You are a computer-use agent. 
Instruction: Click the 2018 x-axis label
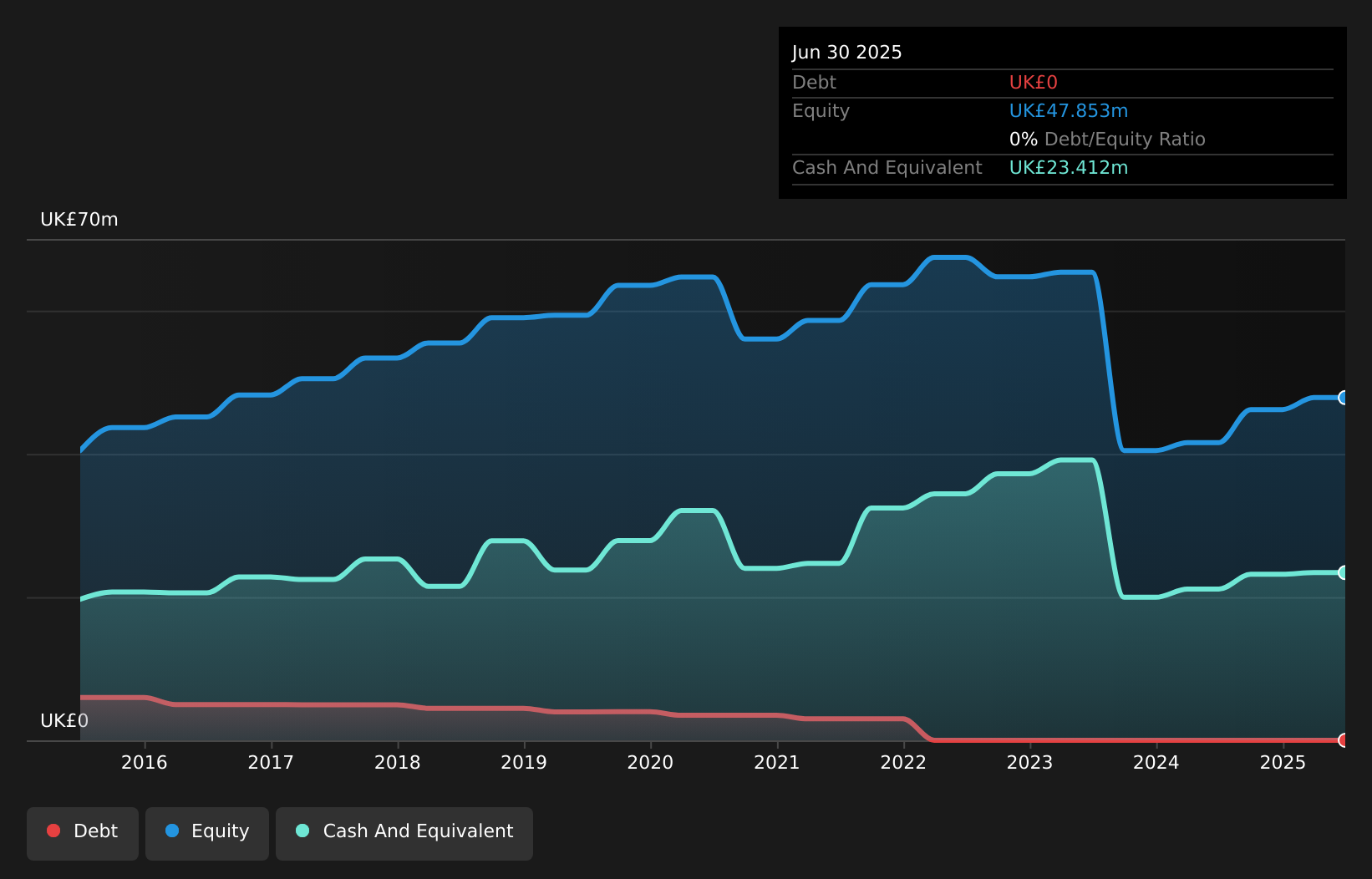(398, 762)
